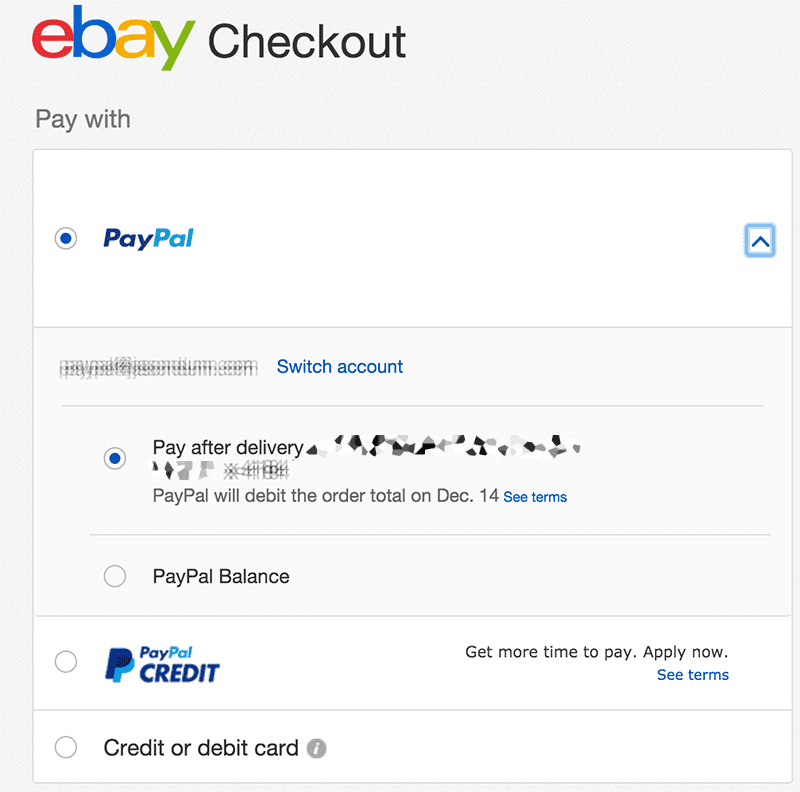Click the PayPal Credit logo

[162, 664]
